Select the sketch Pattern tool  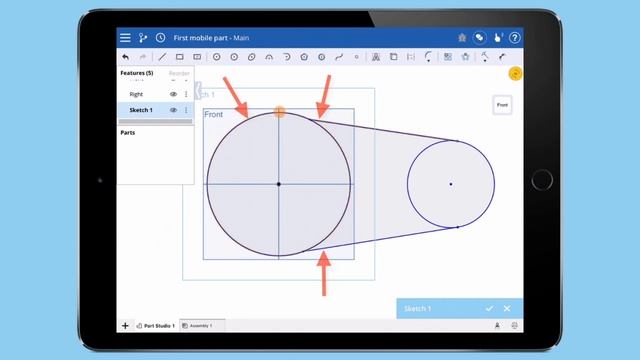pyautogui.click(x=448, y=57)
